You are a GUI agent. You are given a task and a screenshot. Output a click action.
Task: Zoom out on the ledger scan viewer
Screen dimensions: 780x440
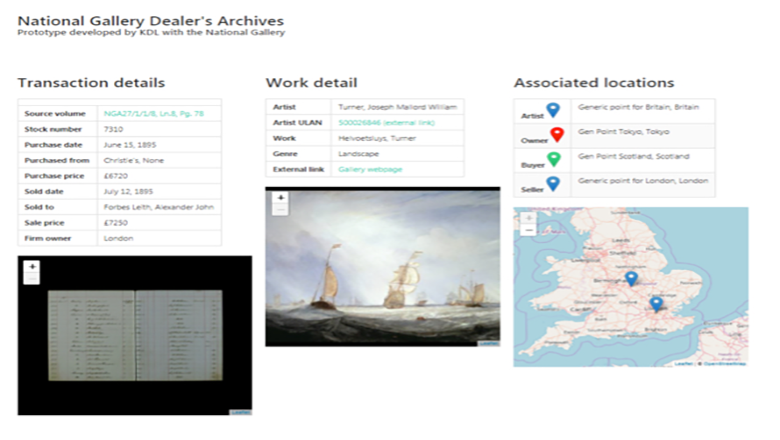(32, 279)
